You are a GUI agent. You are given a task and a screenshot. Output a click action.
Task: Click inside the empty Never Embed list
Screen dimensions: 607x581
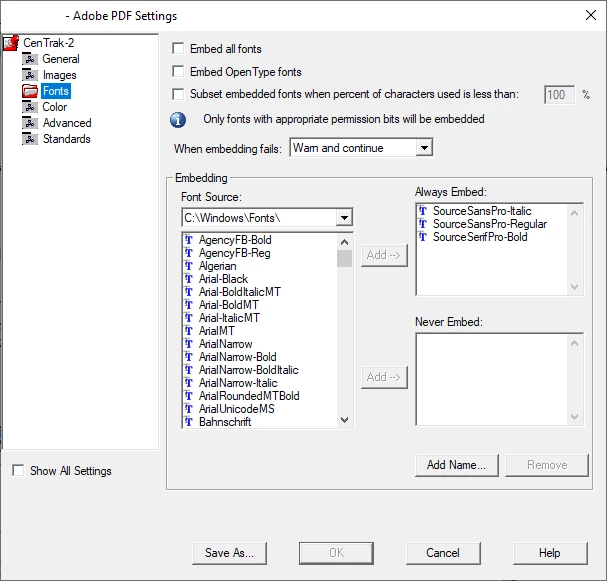tap(492, 379)
